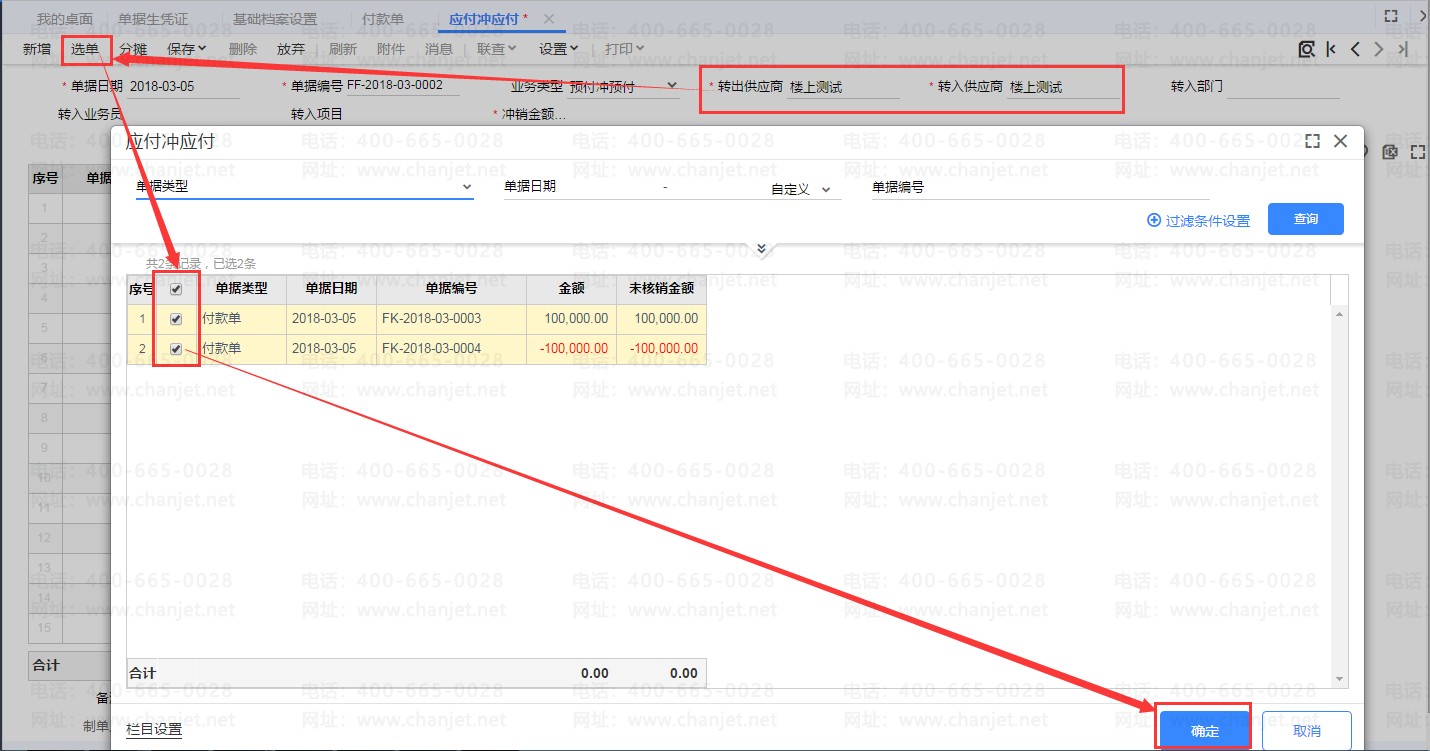This screenshot has width=1430, height=751.
Task: Click the grid column-remove icon behind the dialog
Action: [1389, 152]
